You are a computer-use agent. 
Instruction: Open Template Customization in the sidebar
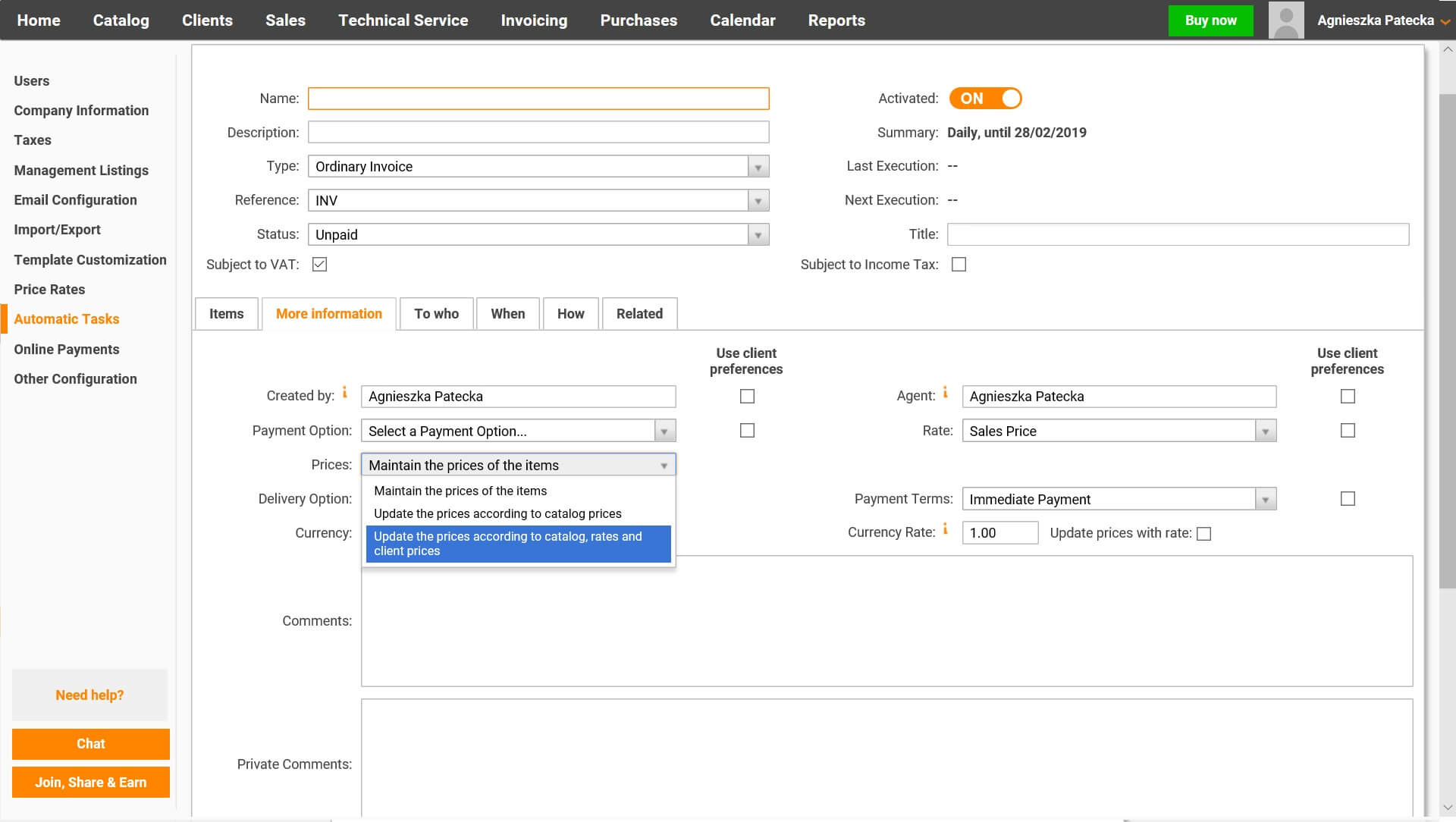(90, 260)
